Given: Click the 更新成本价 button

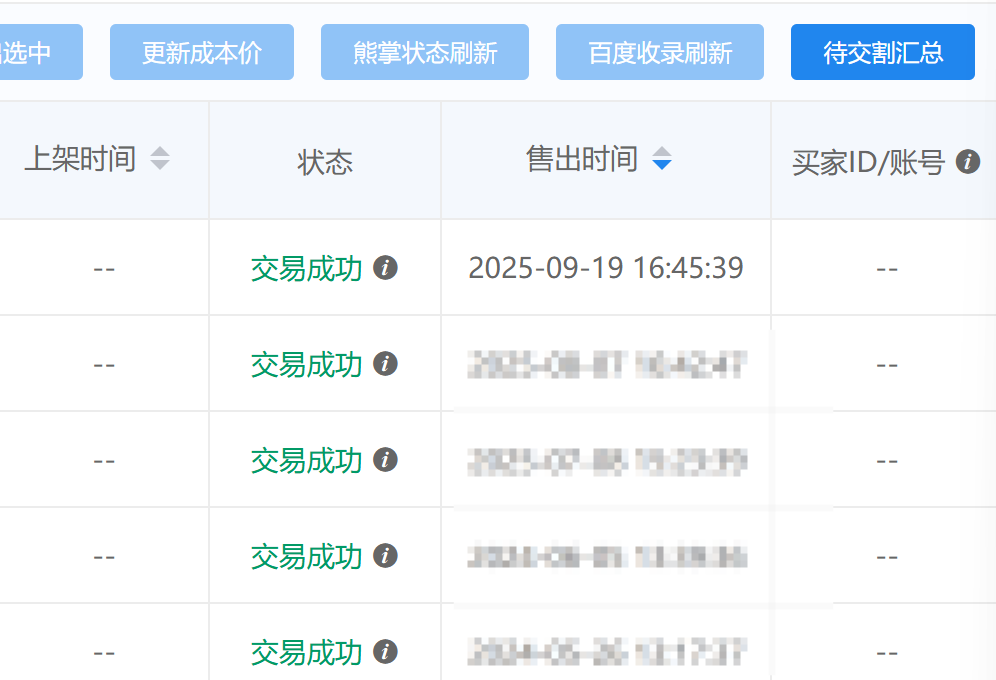Looking at the screenshot, I should (201, 53).
